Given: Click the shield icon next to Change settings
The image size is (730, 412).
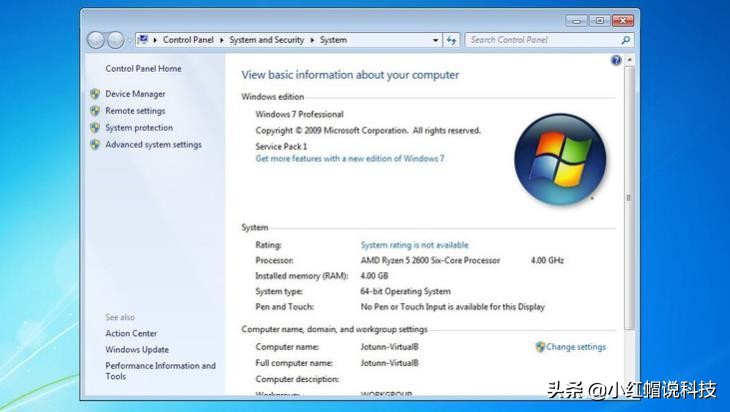Looking at the screenshot, I should tap(540, 347).
